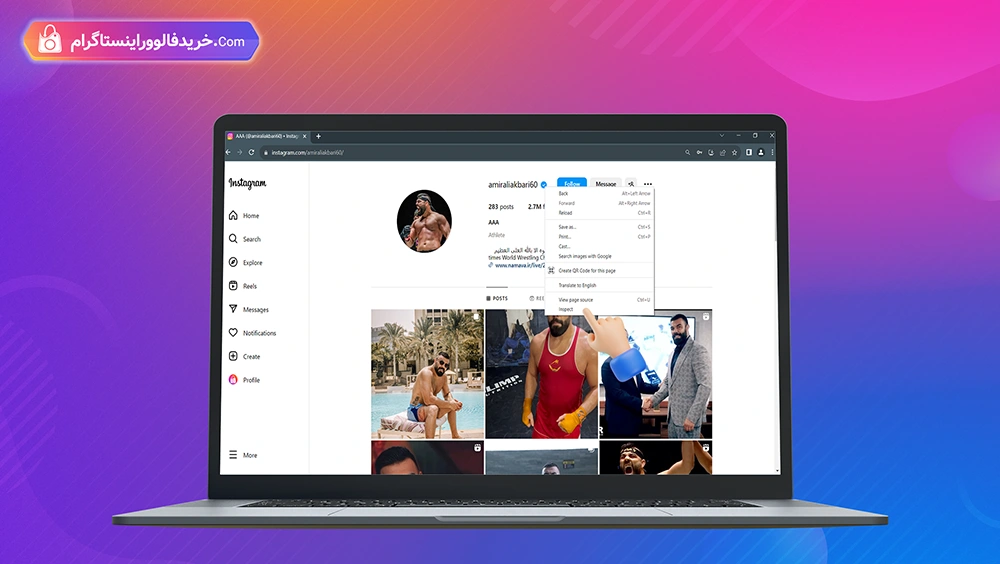The image size is (1000, 564).
Task: Click the browser reload icon
Action: coord(251,152)
